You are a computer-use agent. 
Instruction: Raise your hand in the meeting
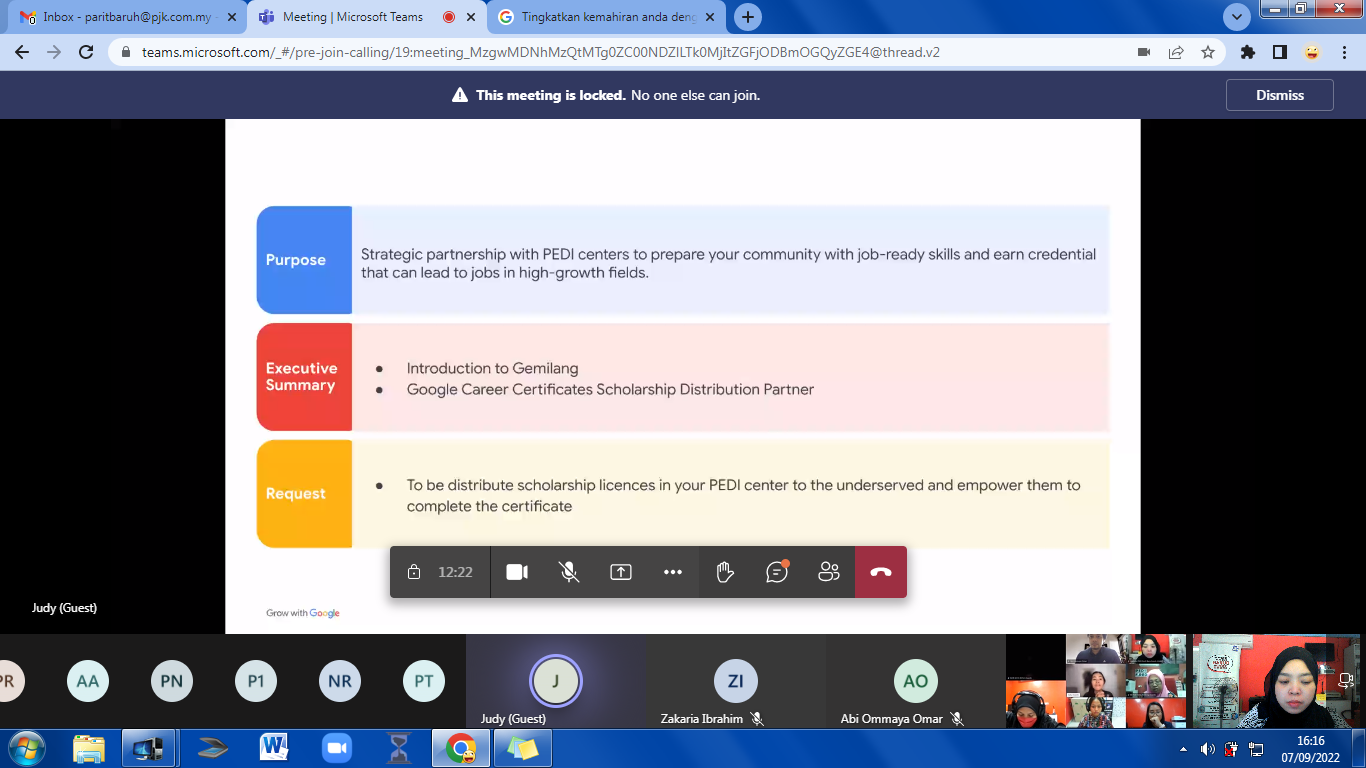(725, 572)
